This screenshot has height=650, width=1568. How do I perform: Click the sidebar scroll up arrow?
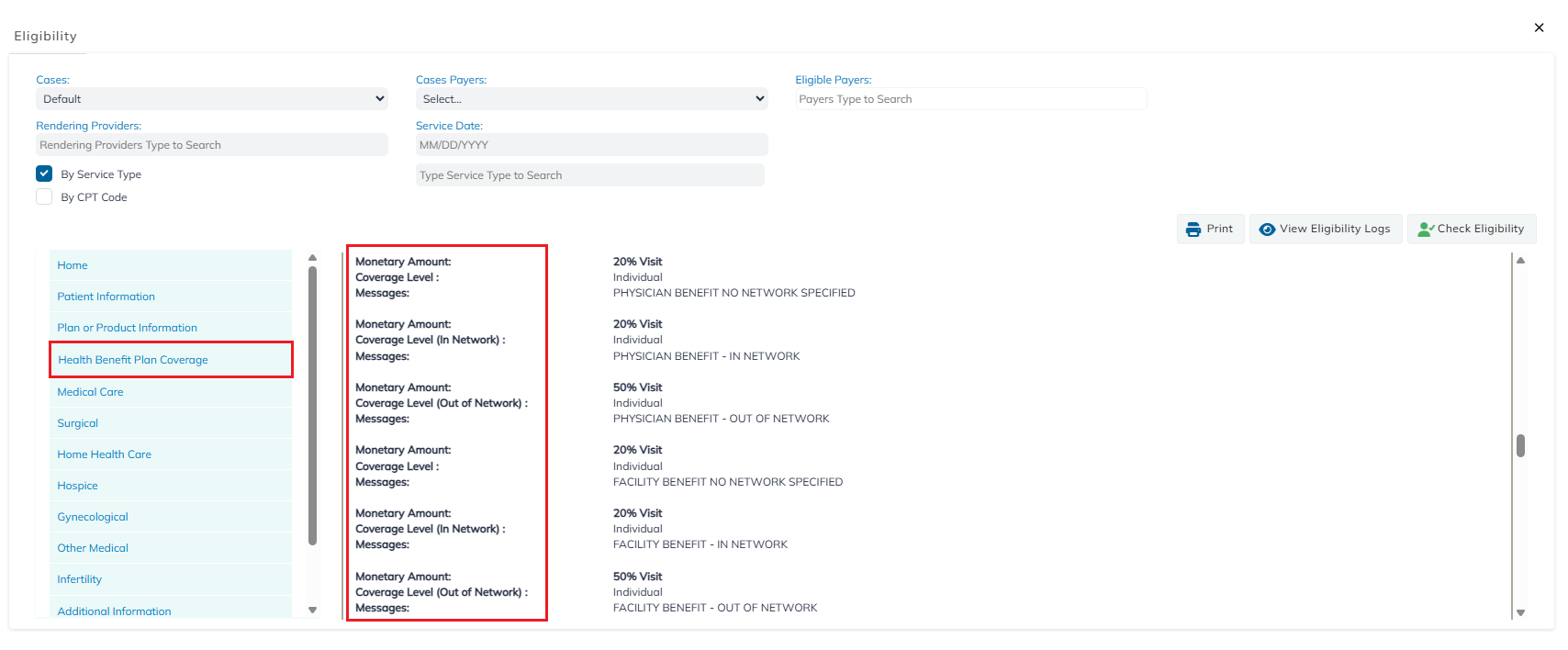pos(312,258)
